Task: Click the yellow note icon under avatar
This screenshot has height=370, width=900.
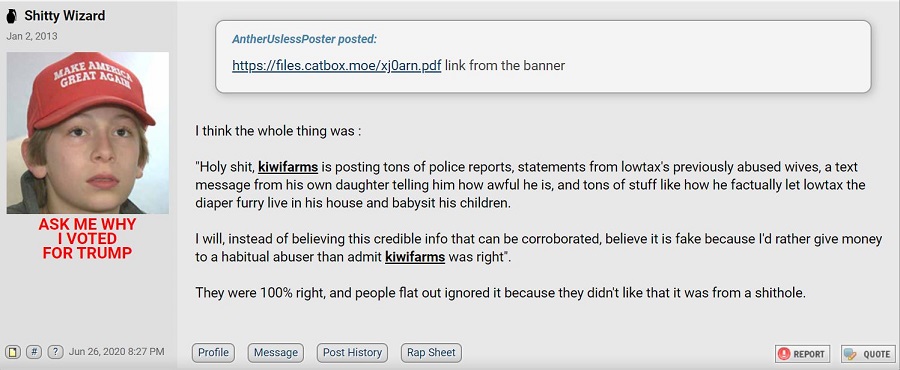Action: tap(14, 351)
